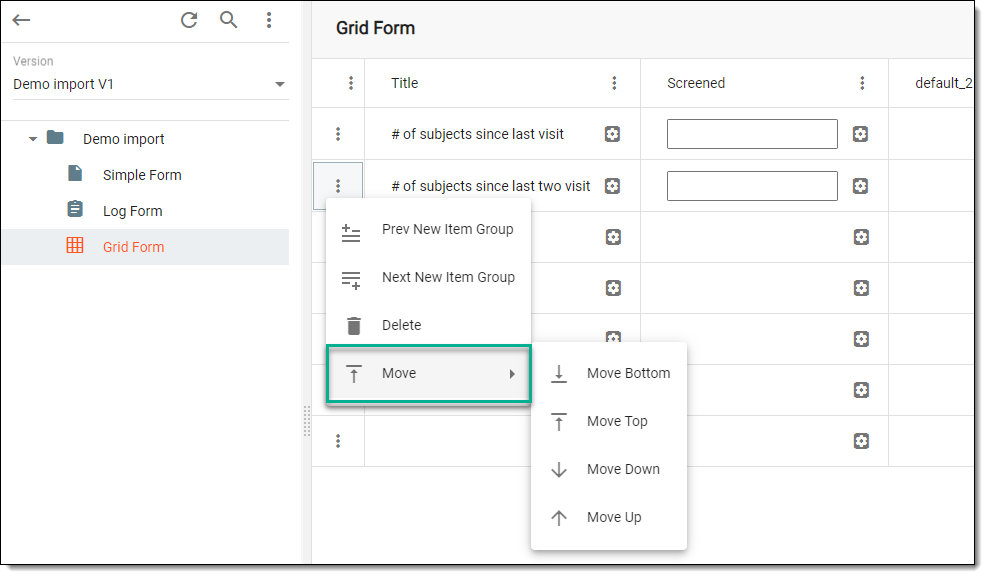Open grid header row options menu
The width and height of the screenshot is (987, 577).
351,83
